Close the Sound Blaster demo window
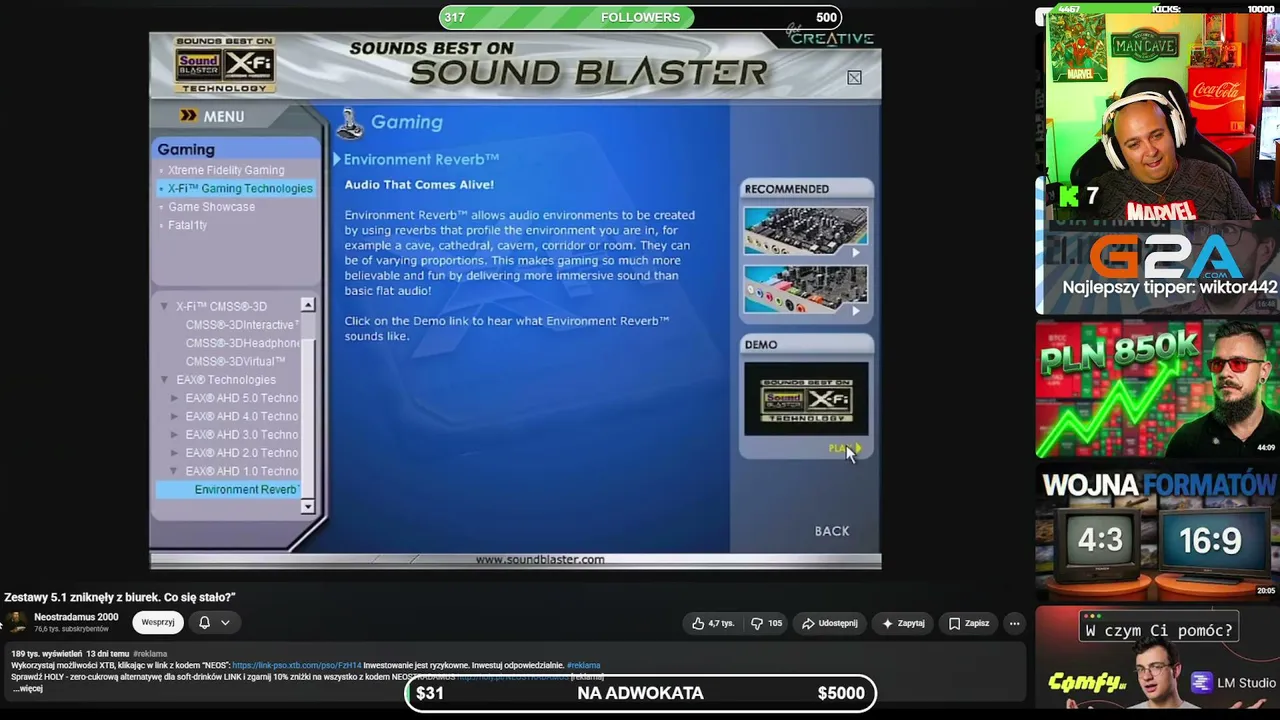Image resolution: width=1280 pixels, height=720 pixels. (854, 78)
